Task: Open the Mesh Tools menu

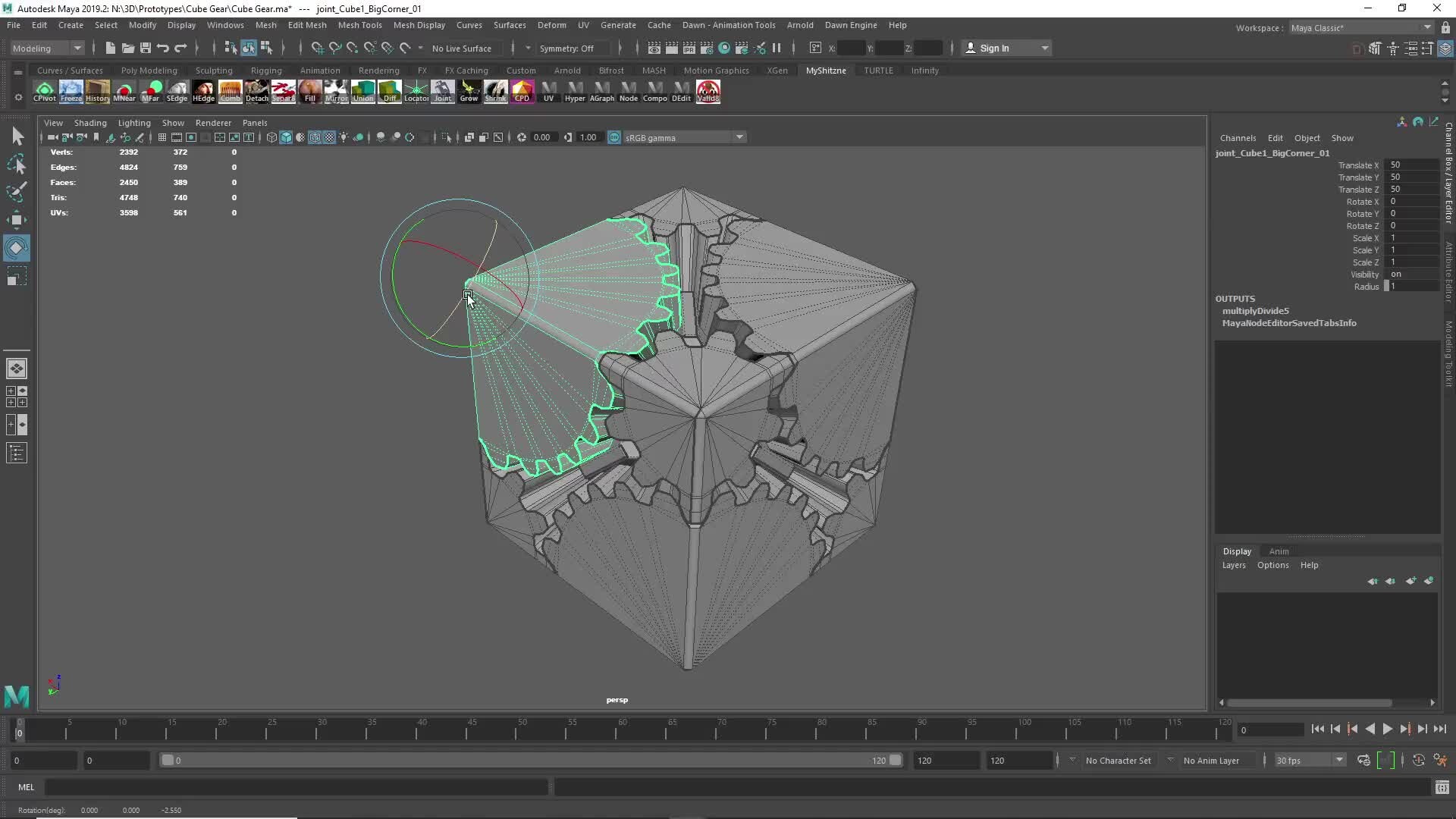Action: click(359, 25)
